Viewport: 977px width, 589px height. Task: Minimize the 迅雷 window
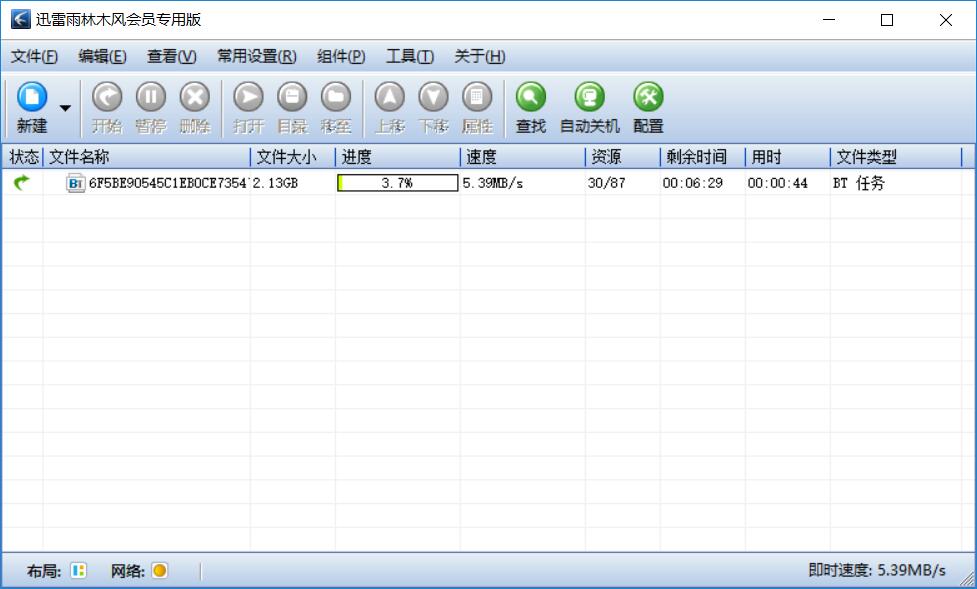tap(829, 20)
